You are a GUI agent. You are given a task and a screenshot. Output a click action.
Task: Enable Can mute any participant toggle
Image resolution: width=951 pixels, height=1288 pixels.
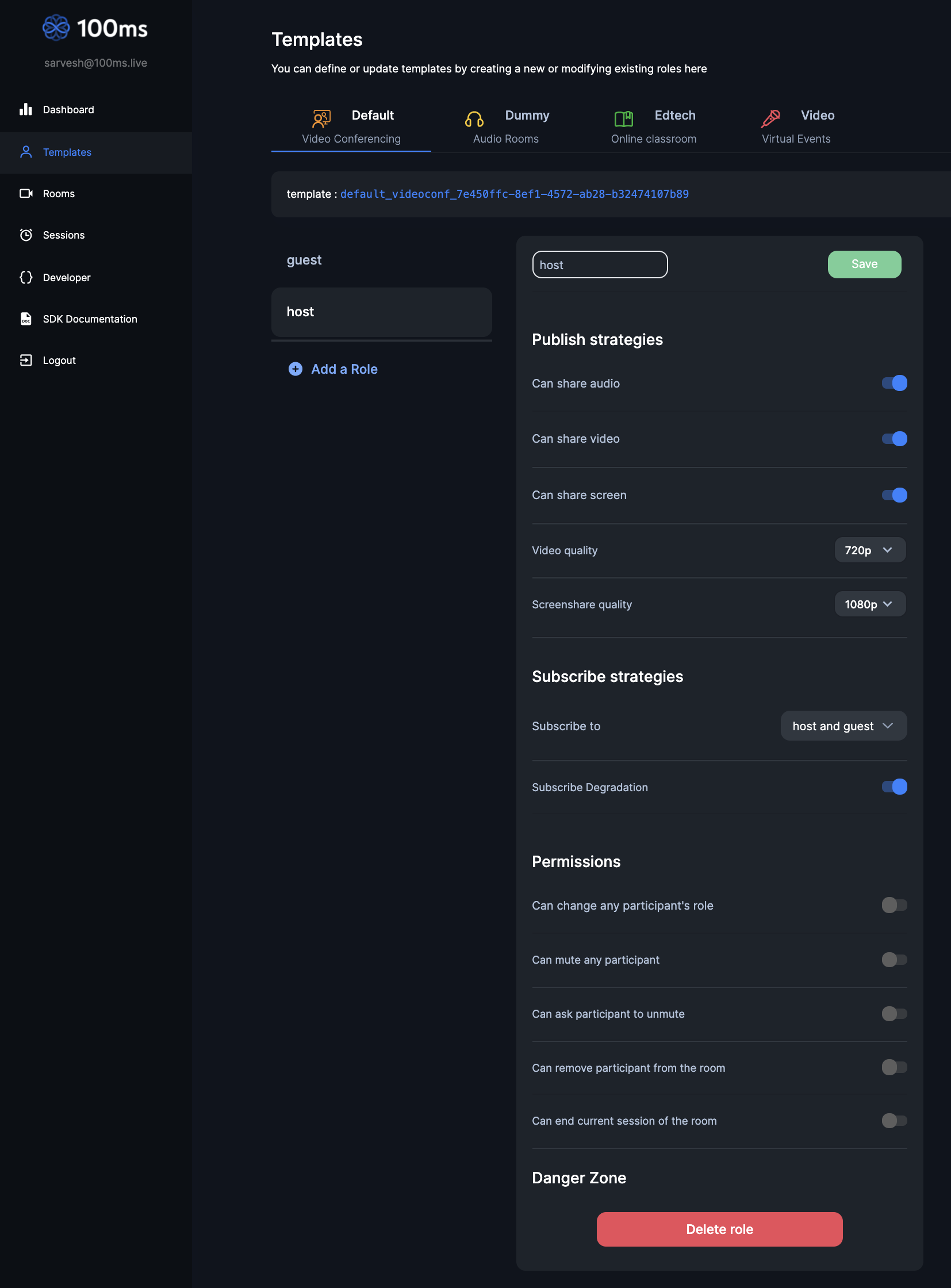coord(894,960)
